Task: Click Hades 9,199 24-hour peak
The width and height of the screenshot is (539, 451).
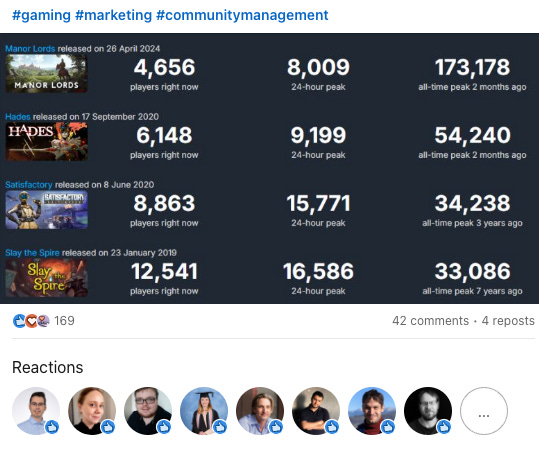Action: pos(318,142)
